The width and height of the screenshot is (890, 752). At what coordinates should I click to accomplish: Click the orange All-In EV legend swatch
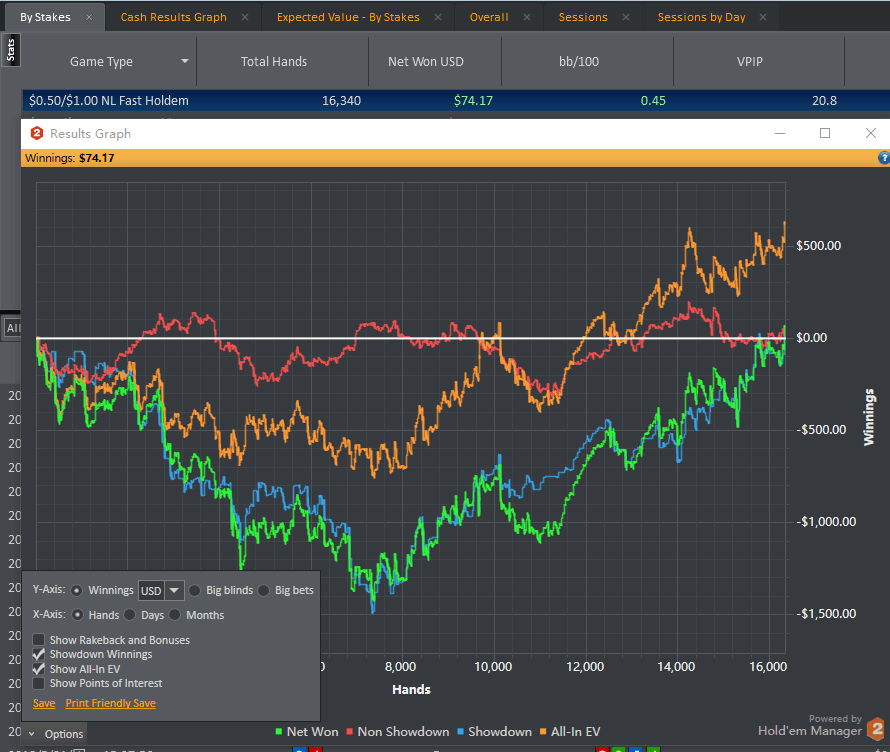[547, 732]
